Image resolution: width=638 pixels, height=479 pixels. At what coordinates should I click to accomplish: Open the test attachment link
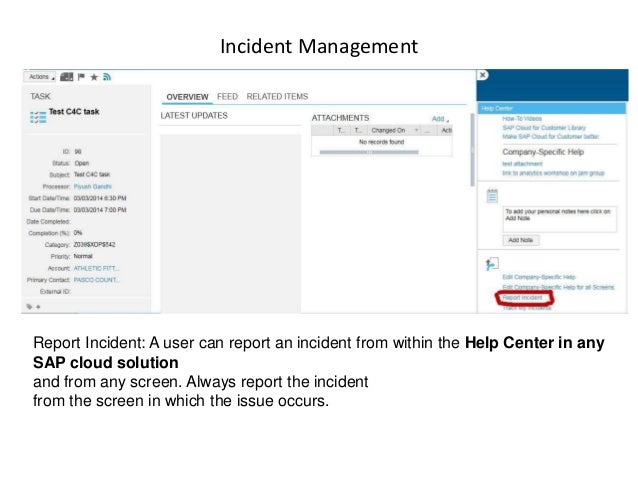click(522, 164)
